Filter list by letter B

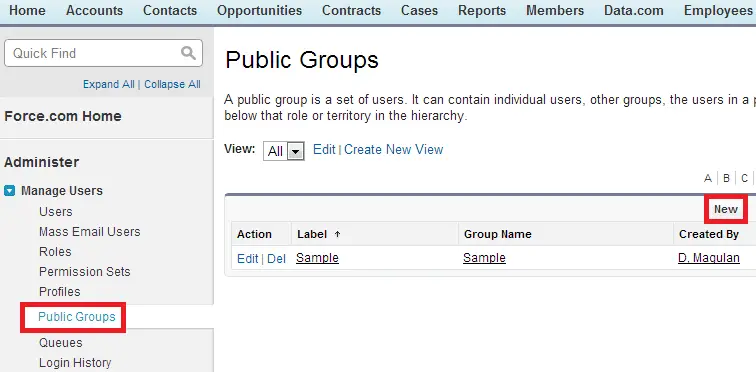(726, 178)
